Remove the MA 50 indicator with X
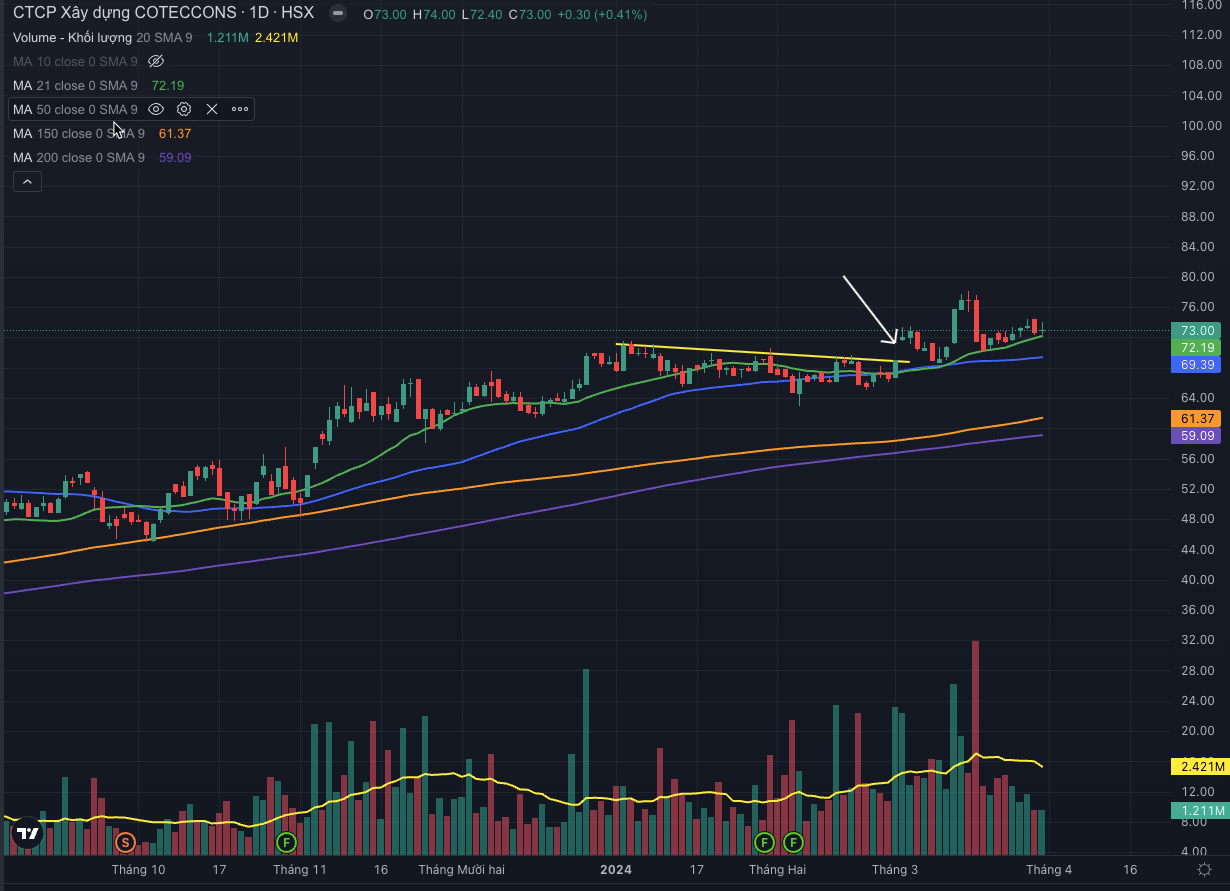The width and height of the screenshot is (1230, 891). [212, 109]
